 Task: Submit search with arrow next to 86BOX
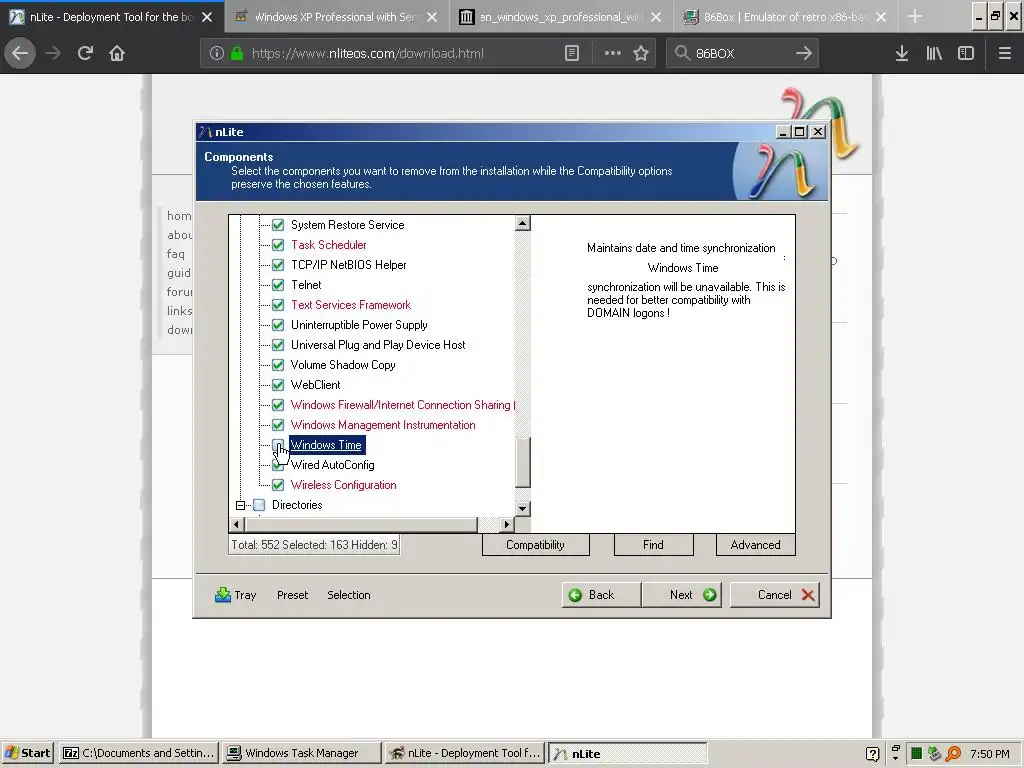(803, 53)
